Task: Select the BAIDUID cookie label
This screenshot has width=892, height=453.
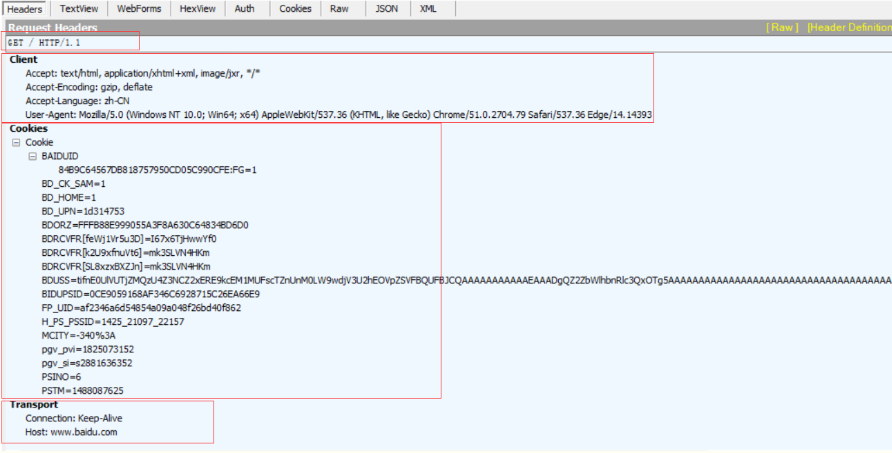Action: click(x=60, y=156)
